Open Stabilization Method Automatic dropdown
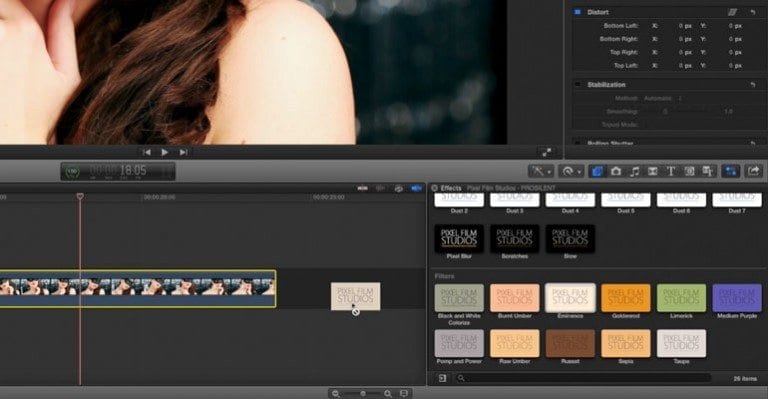The height and width of the screenshot is (399, 768). pos(662,98)
